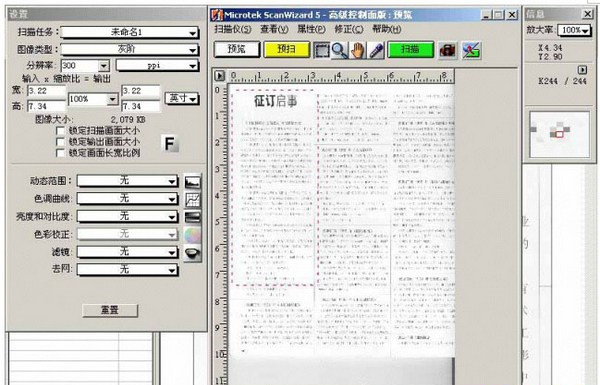Click the 征订启事 headline in preview
The width and height of the screenshot is (600, 385).
(275, 101)
